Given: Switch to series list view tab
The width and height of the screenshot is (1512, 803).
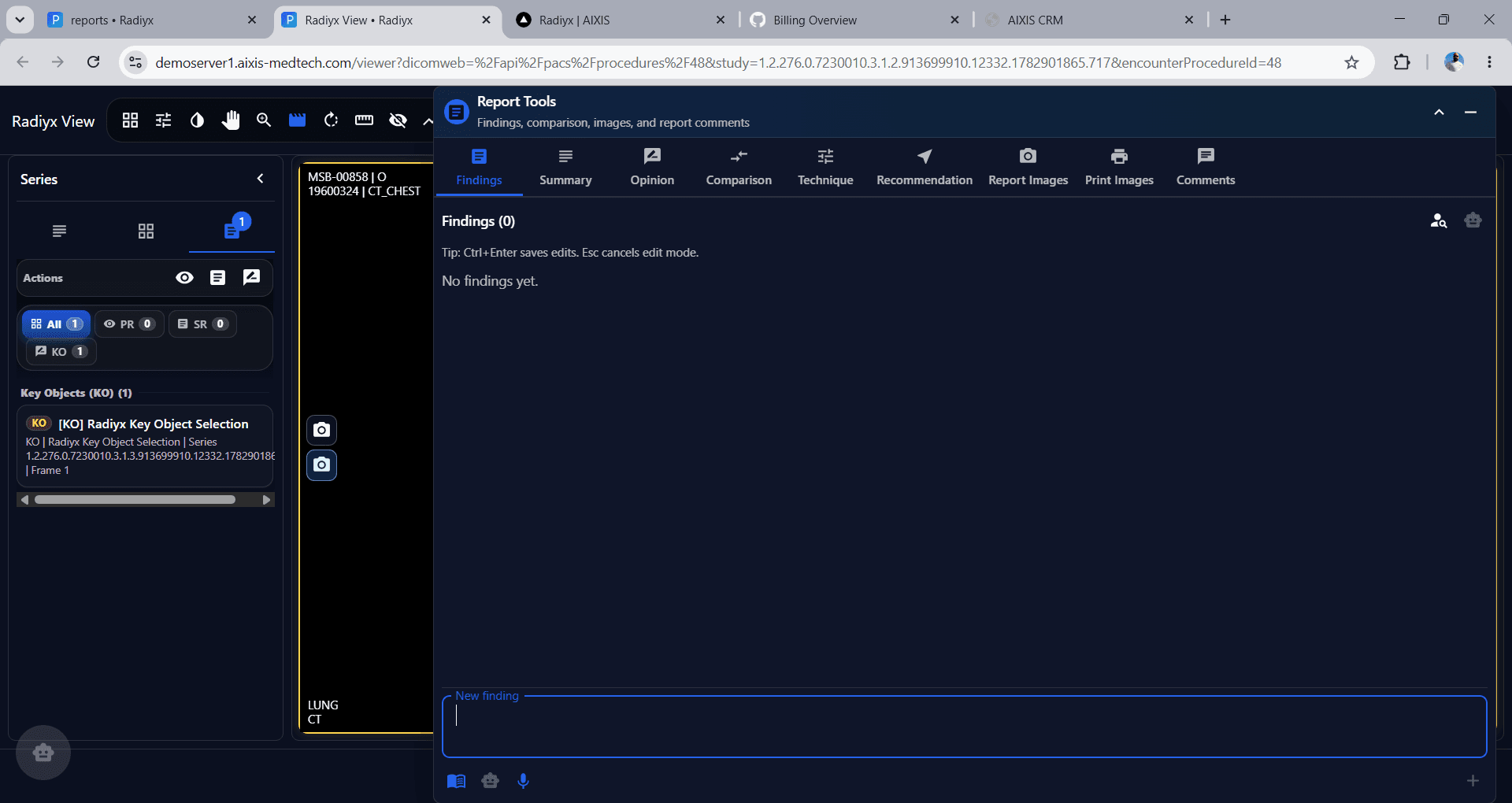Looking at the screenshot, I should (59, 231).
